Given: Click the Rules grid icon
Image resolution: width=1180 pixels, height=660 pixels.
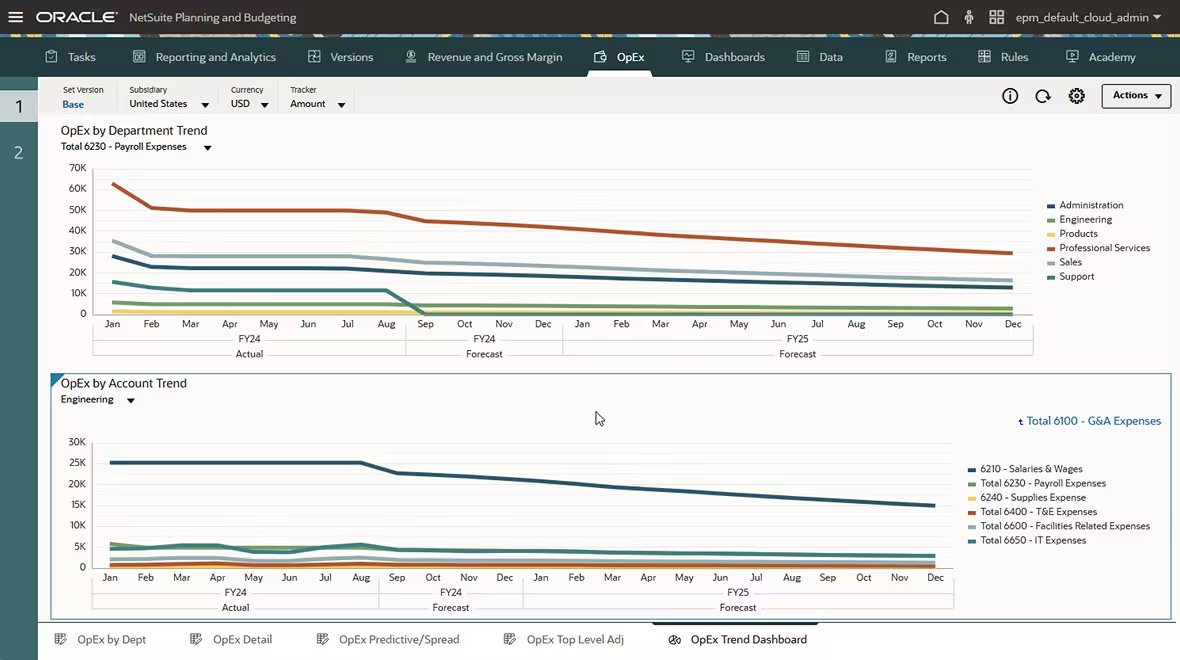Looking at the screenshot, I should point(984,57).
